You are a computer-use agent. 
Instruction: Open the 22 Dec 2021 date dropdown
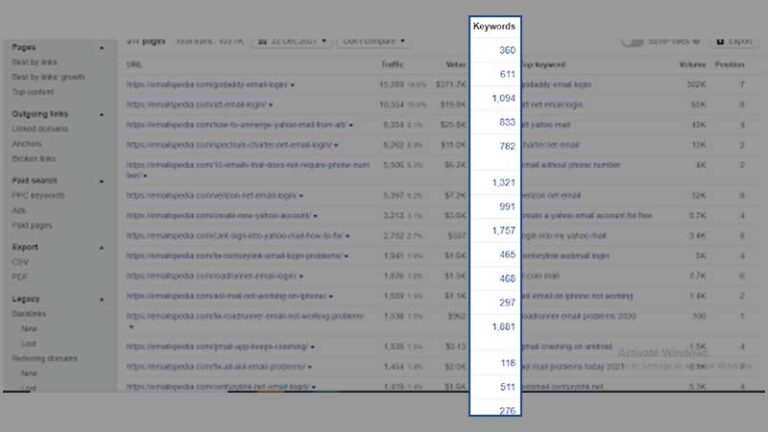point(292,41)
